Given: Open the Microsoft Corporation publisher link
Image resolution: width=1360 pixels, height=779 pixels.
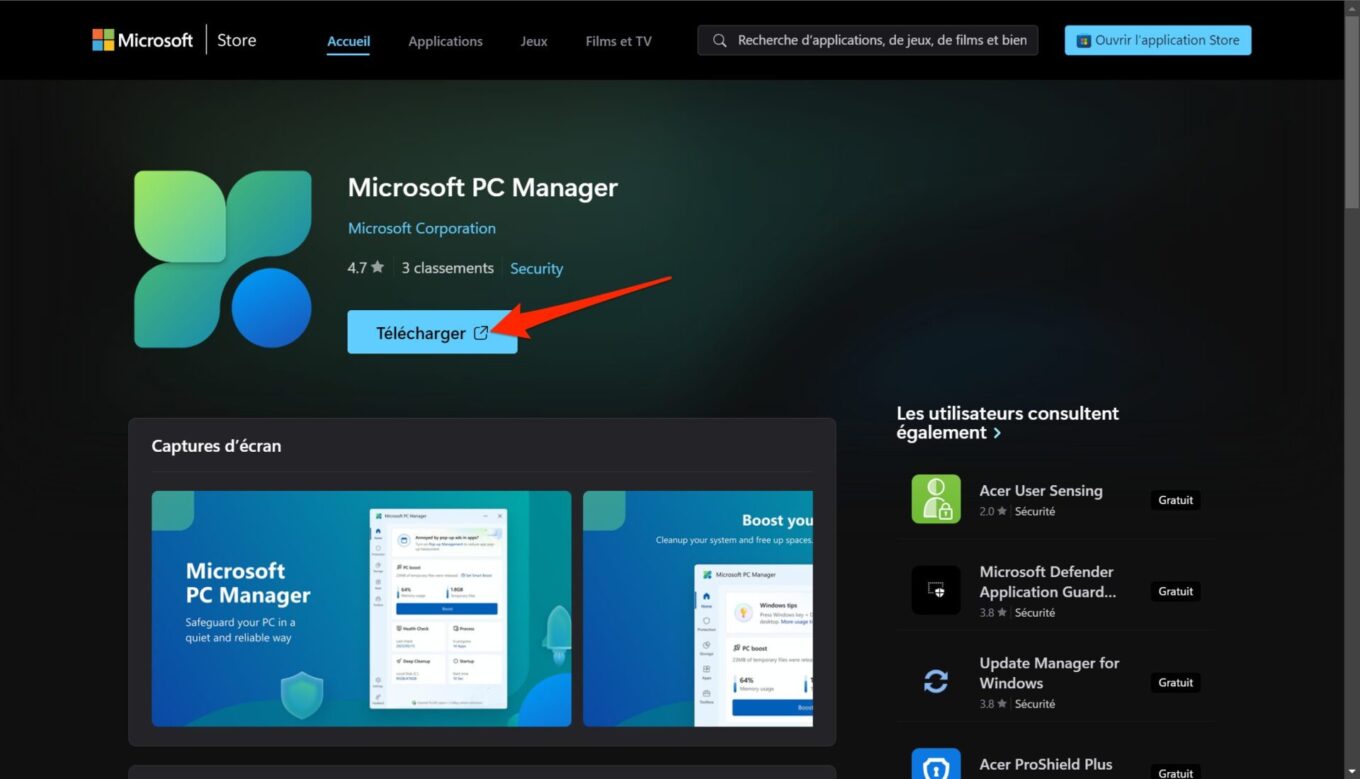Looking at the screenshot, I should (422, 228).
